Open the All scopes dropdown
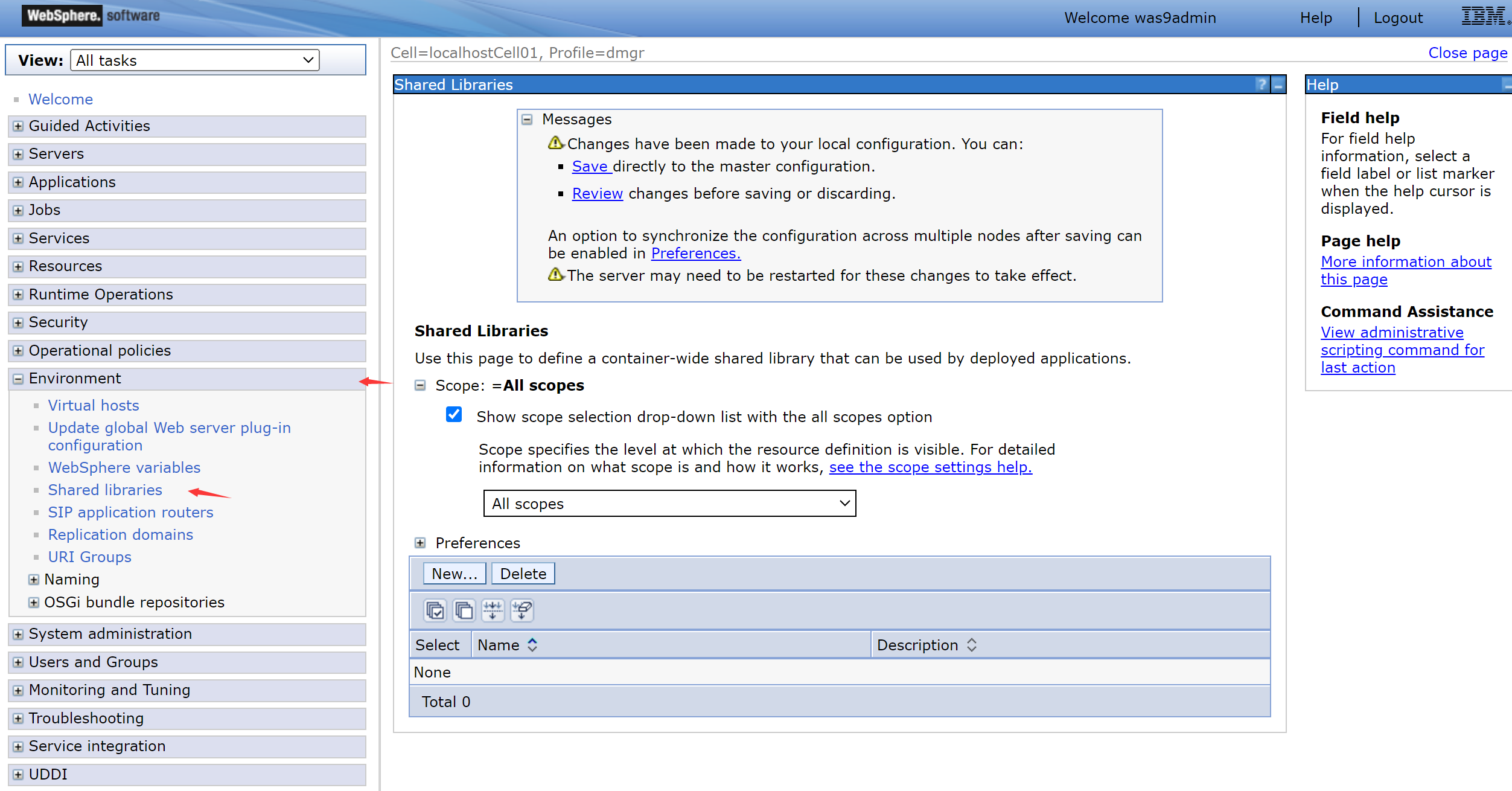 click(x=669, y=504)
